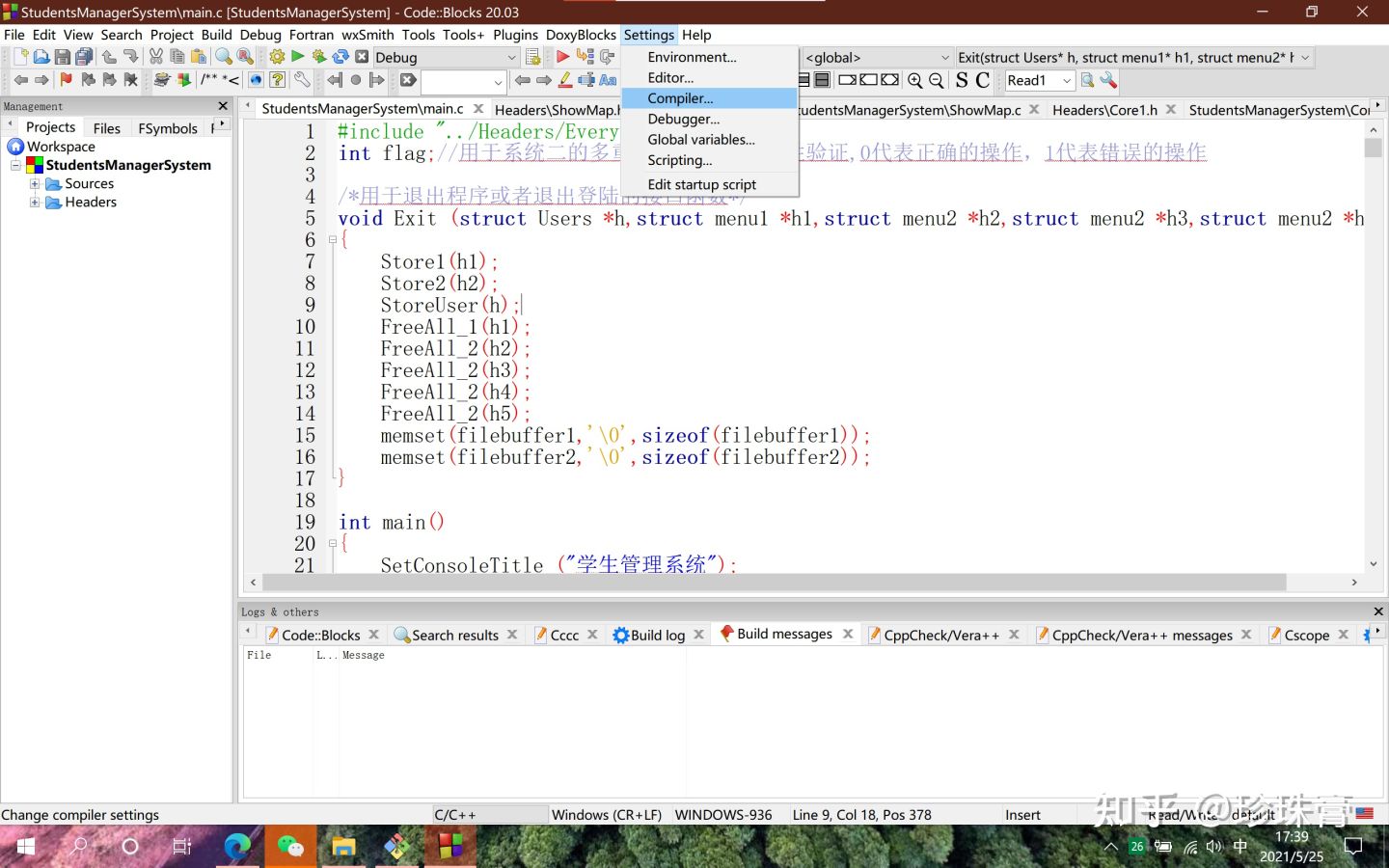The height and width of the screenshot is (868, 1389).
Task: Open the Debug build target dropdown
Action: pos(447,57)
